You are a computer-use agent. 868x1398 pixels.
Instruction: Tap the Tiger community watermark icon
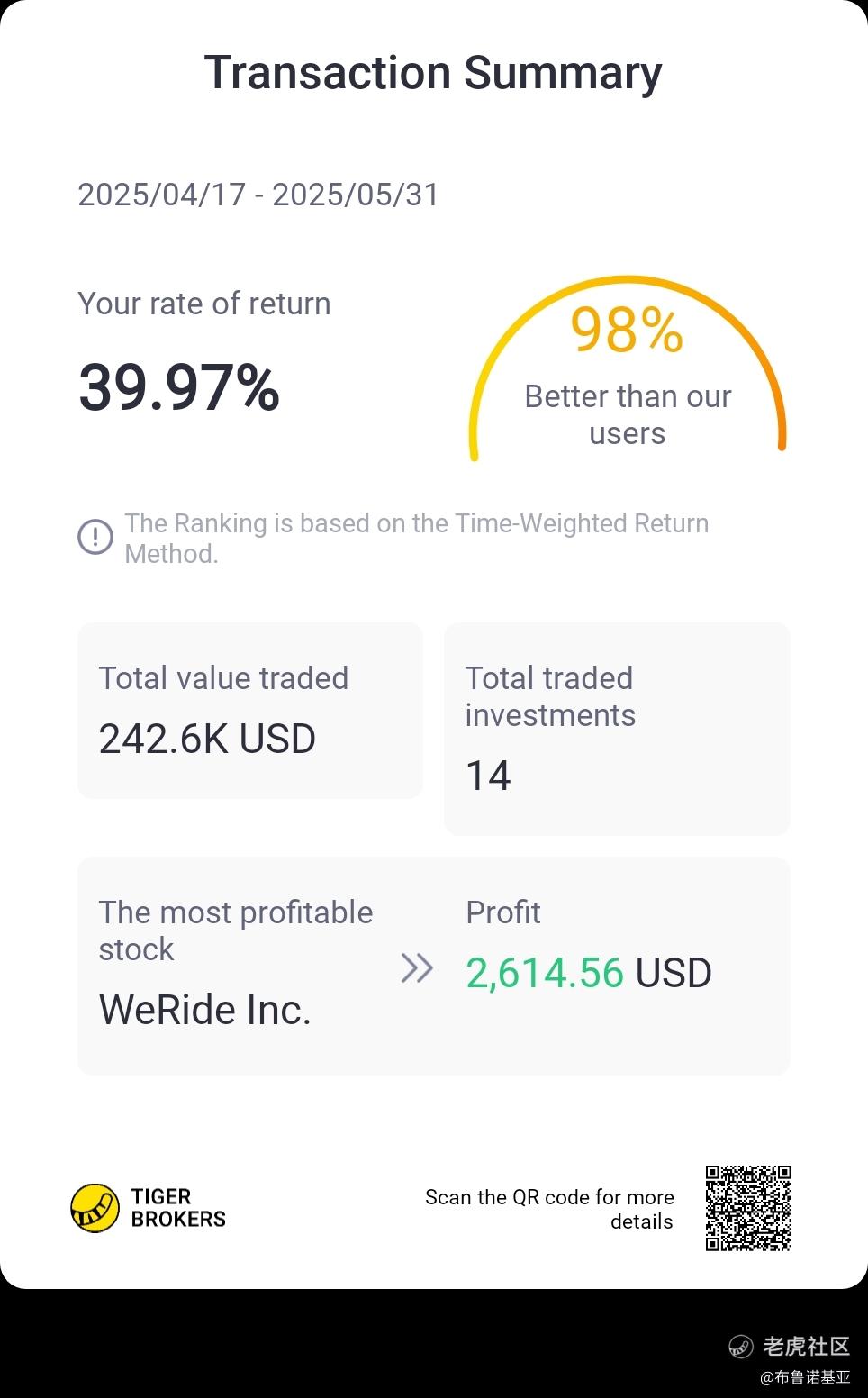pyautogui.click(x=741, y=1347)
